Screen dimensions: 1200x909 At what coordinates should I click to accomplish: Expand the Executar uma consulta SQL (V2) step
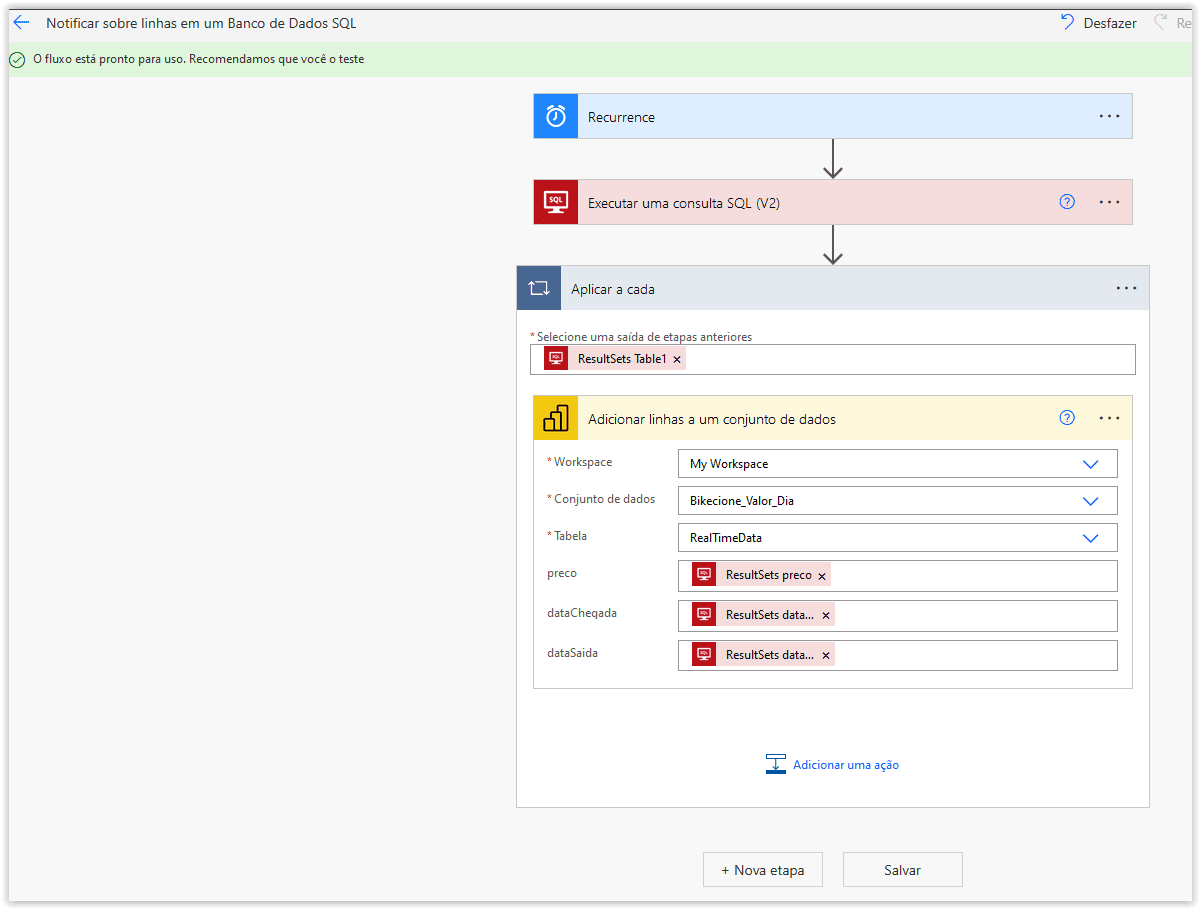tap(833, 202)
